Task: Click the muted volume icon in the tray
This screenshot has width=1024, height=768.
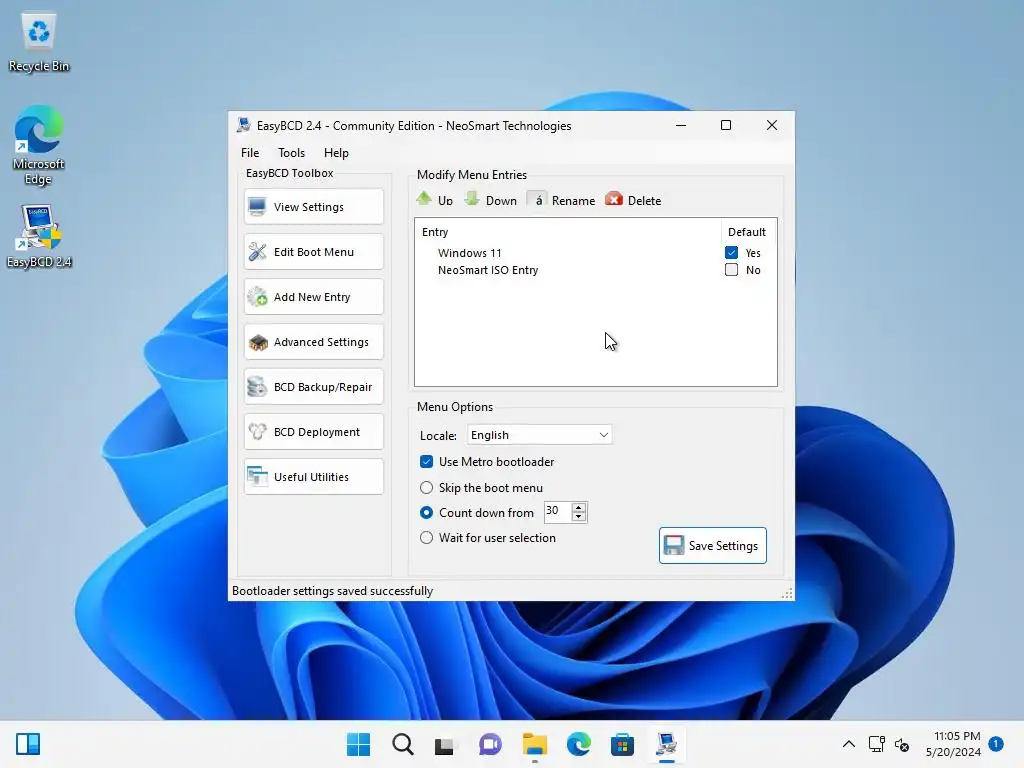Action: (x=902, y=744)
